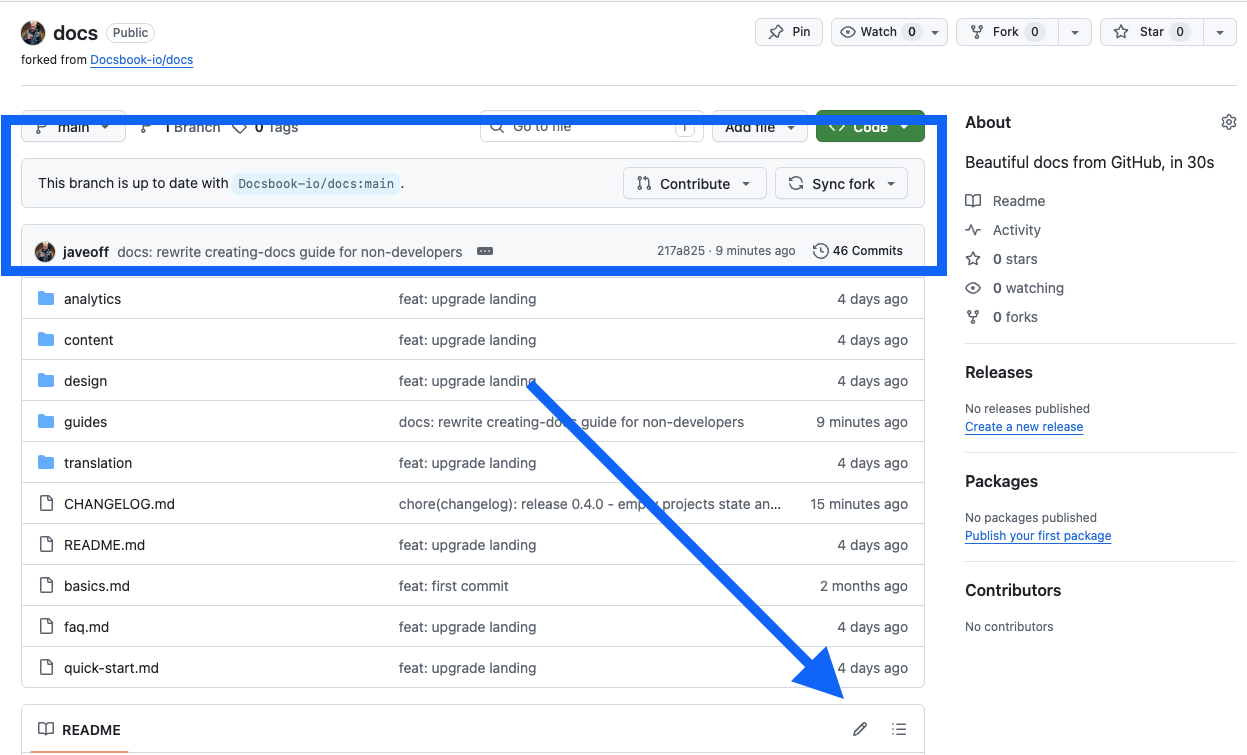Click the guides folder icon
This screenshot has height=755, width=1247.
pos(46,421)
